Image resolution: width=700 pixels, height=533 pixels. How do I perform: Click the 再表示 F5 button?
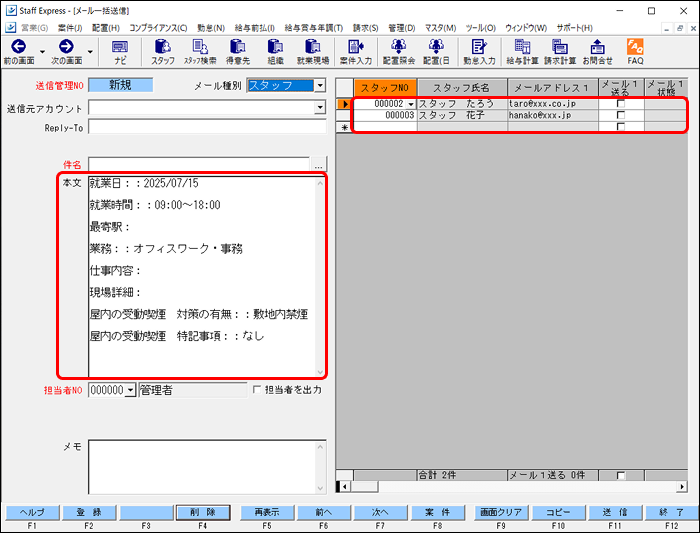point(267,512)
